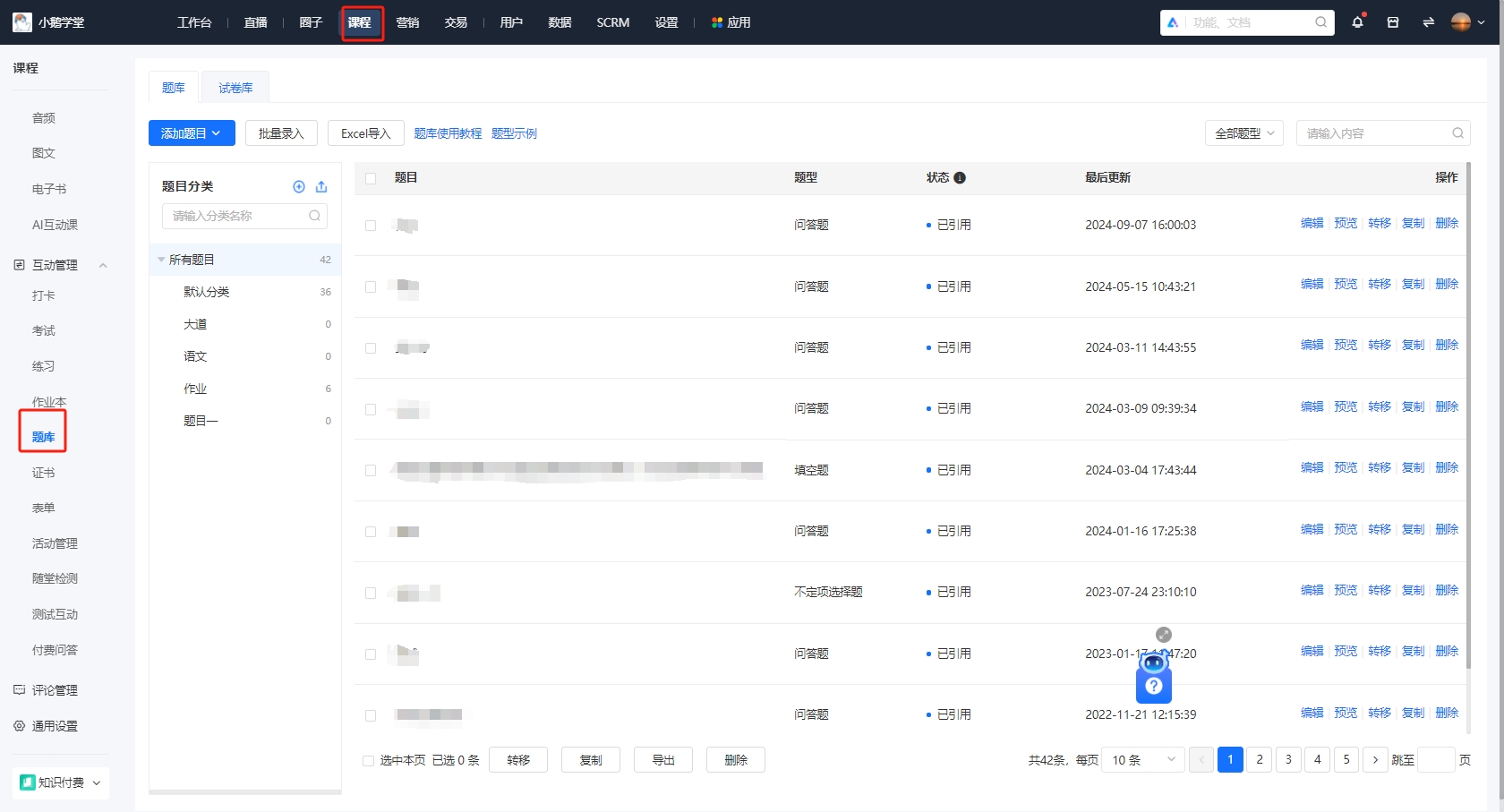
Task: Click the add category plus icon
Action: (x=299, y=186)
